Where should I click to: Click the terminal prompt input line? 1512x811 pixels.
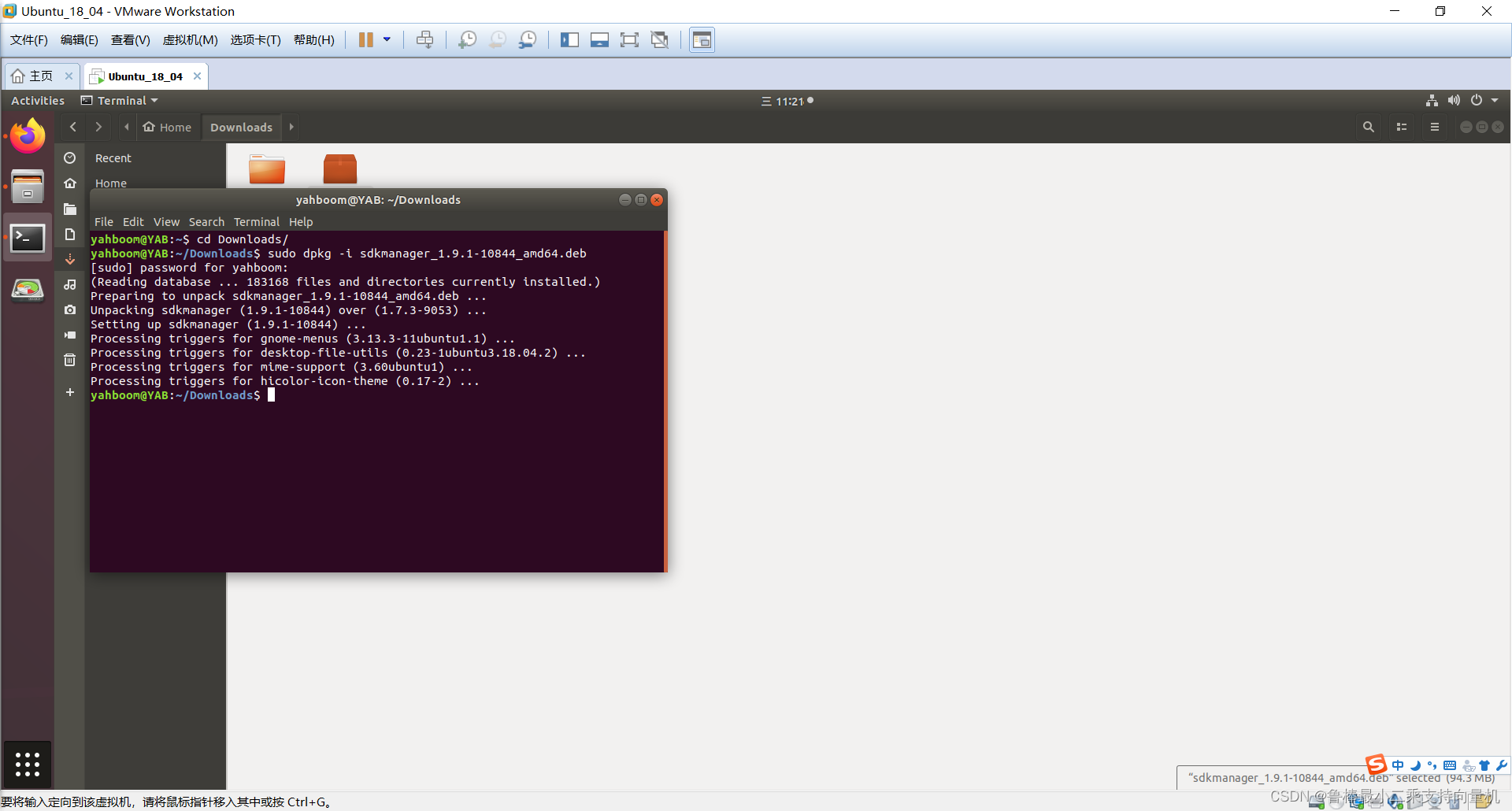click(183, 395)
